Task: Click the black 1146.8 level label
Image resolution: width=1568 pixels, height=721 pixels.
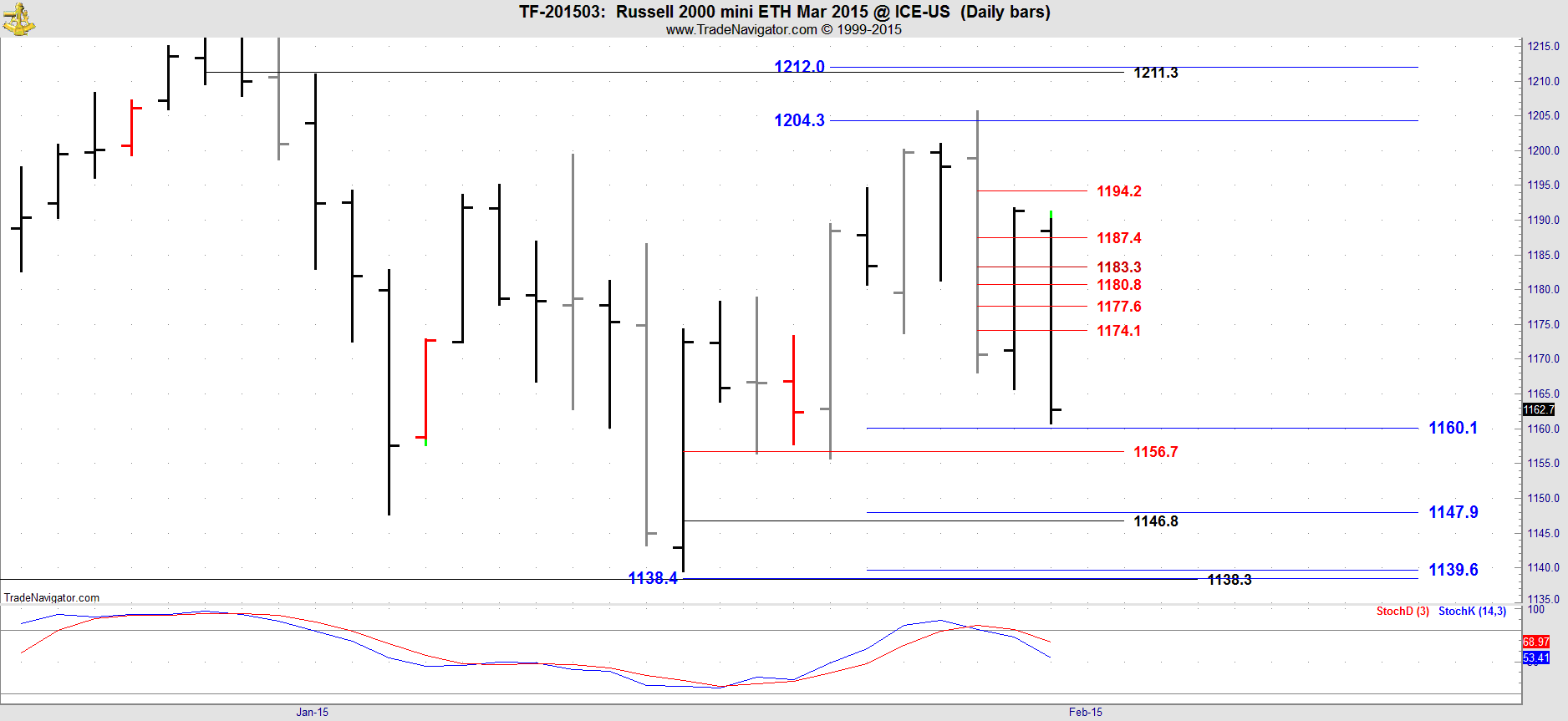Action: [x=1155, y=521]
